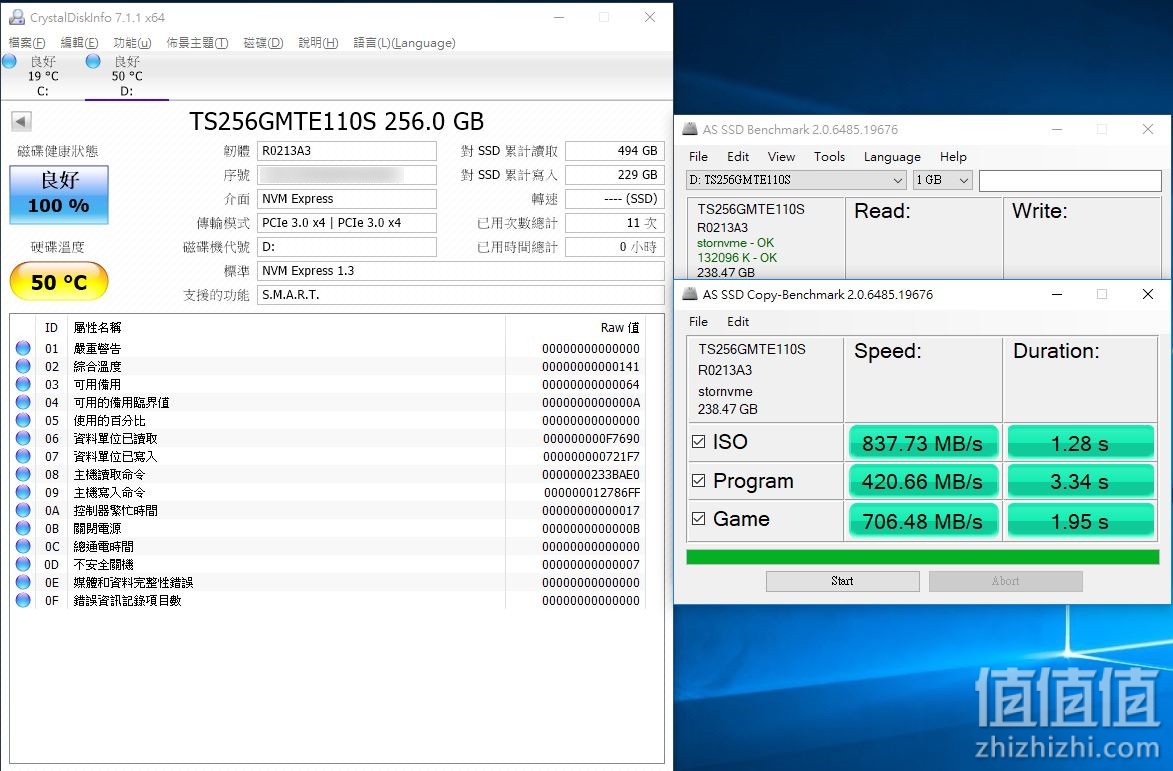Open the 語言(L)(Language) menu
Image resolution: width=1173 pixels, height=771 pixels.
click(x=405, y=43)
